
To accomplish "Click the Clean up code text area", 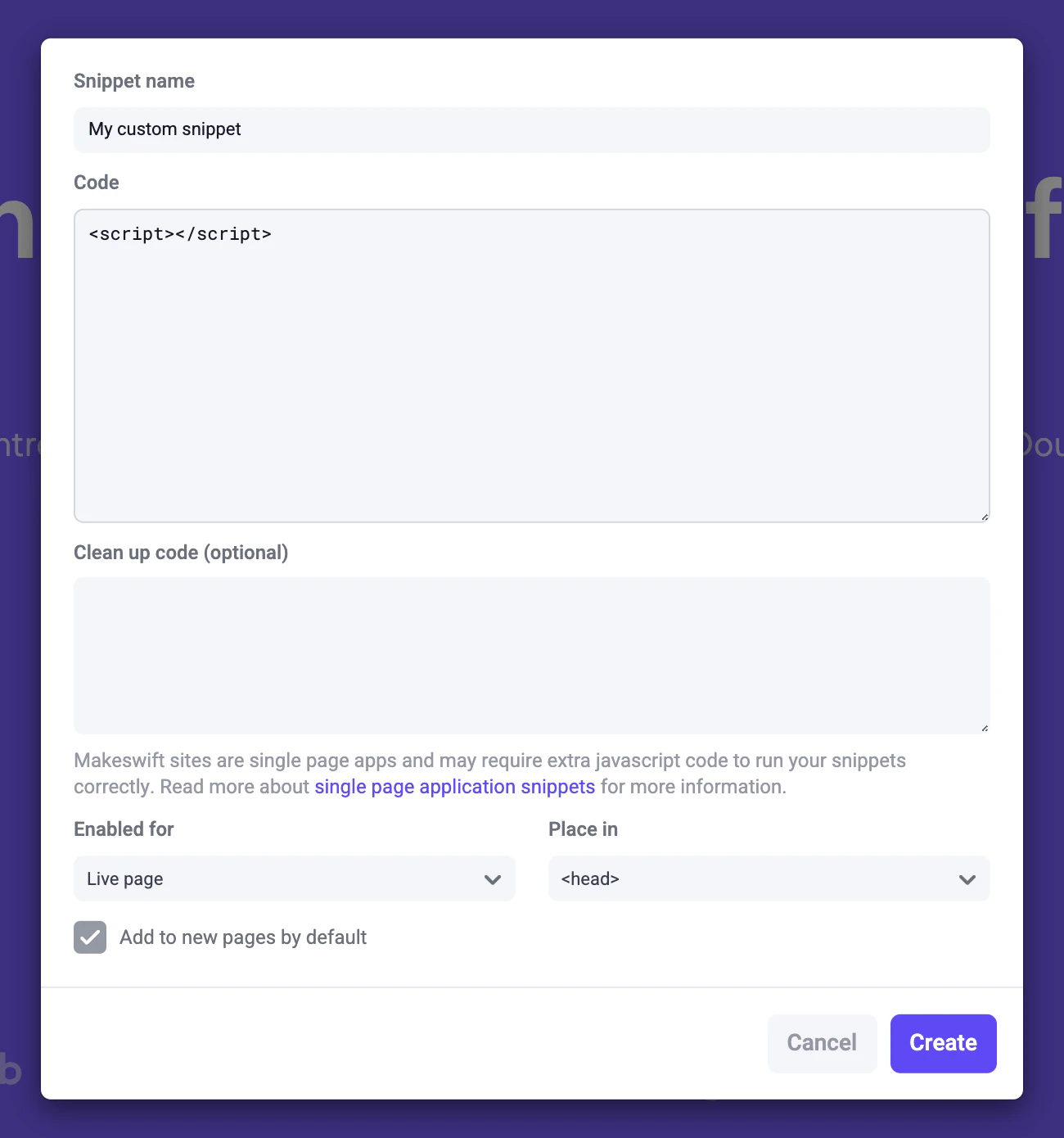I will pyautogui.click(x=532, y=655).
